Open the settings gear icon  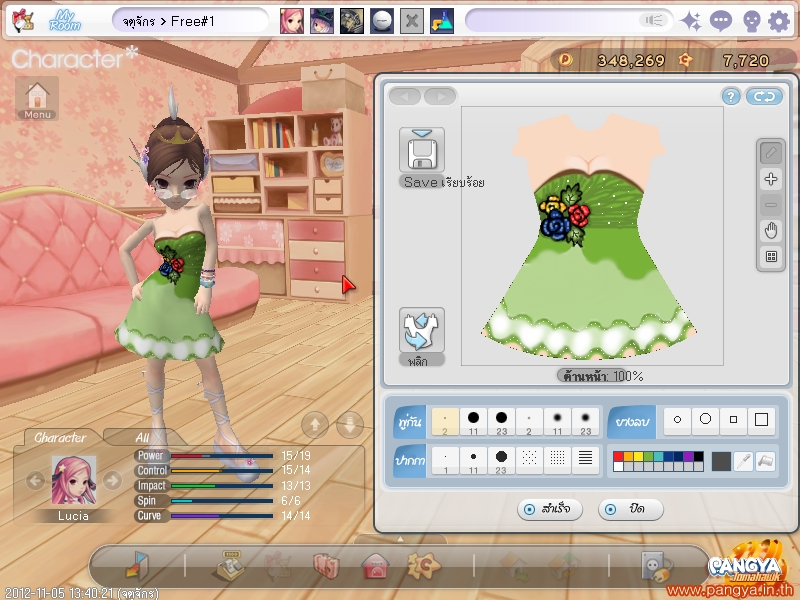pyautogui.click(x=779, y=21)
